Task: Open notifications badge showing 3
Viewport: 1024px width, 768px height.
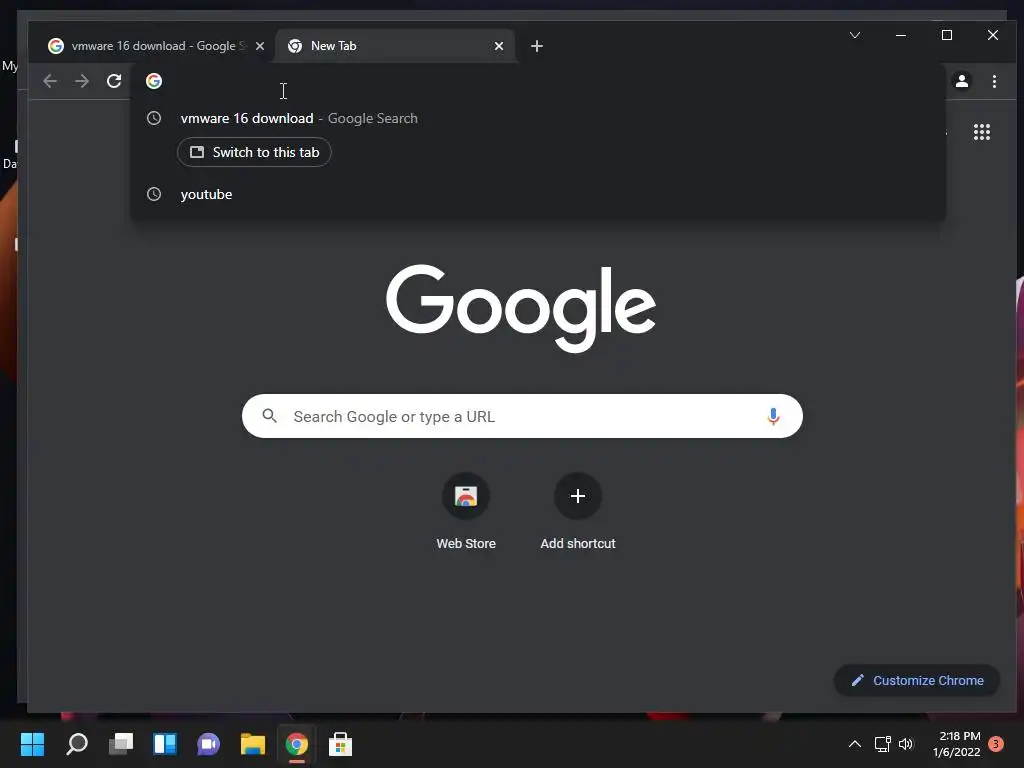Action: (996, 743)
